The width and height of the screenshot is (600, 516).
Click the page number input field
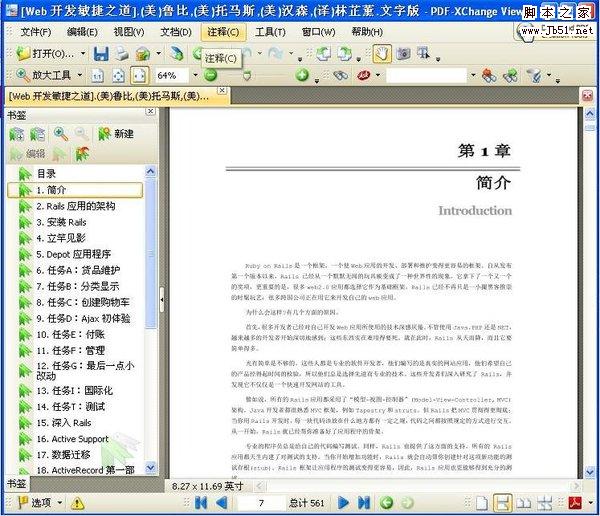point(261,503)
